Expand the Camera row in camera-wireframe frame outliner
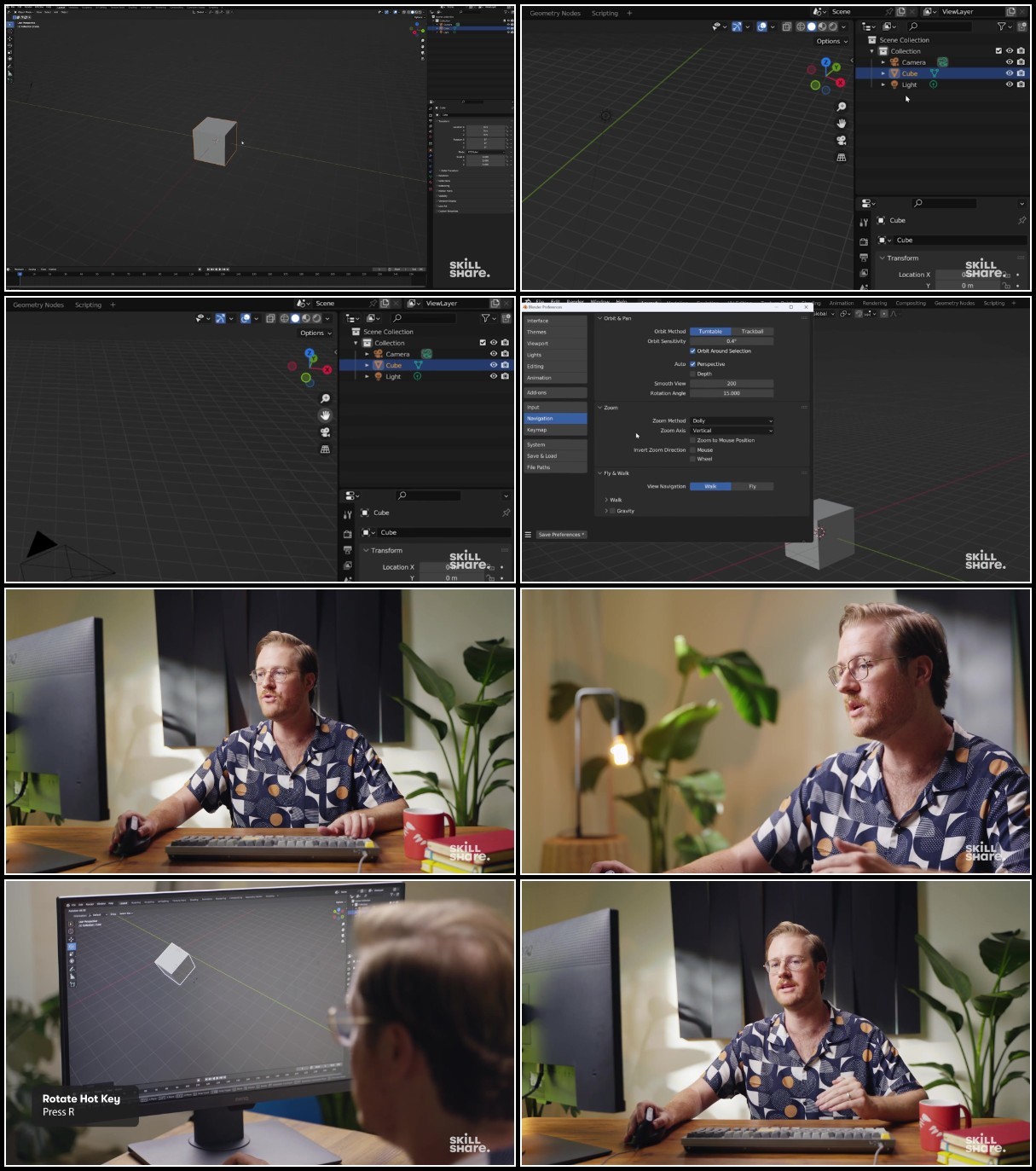 tap(368, 354)
